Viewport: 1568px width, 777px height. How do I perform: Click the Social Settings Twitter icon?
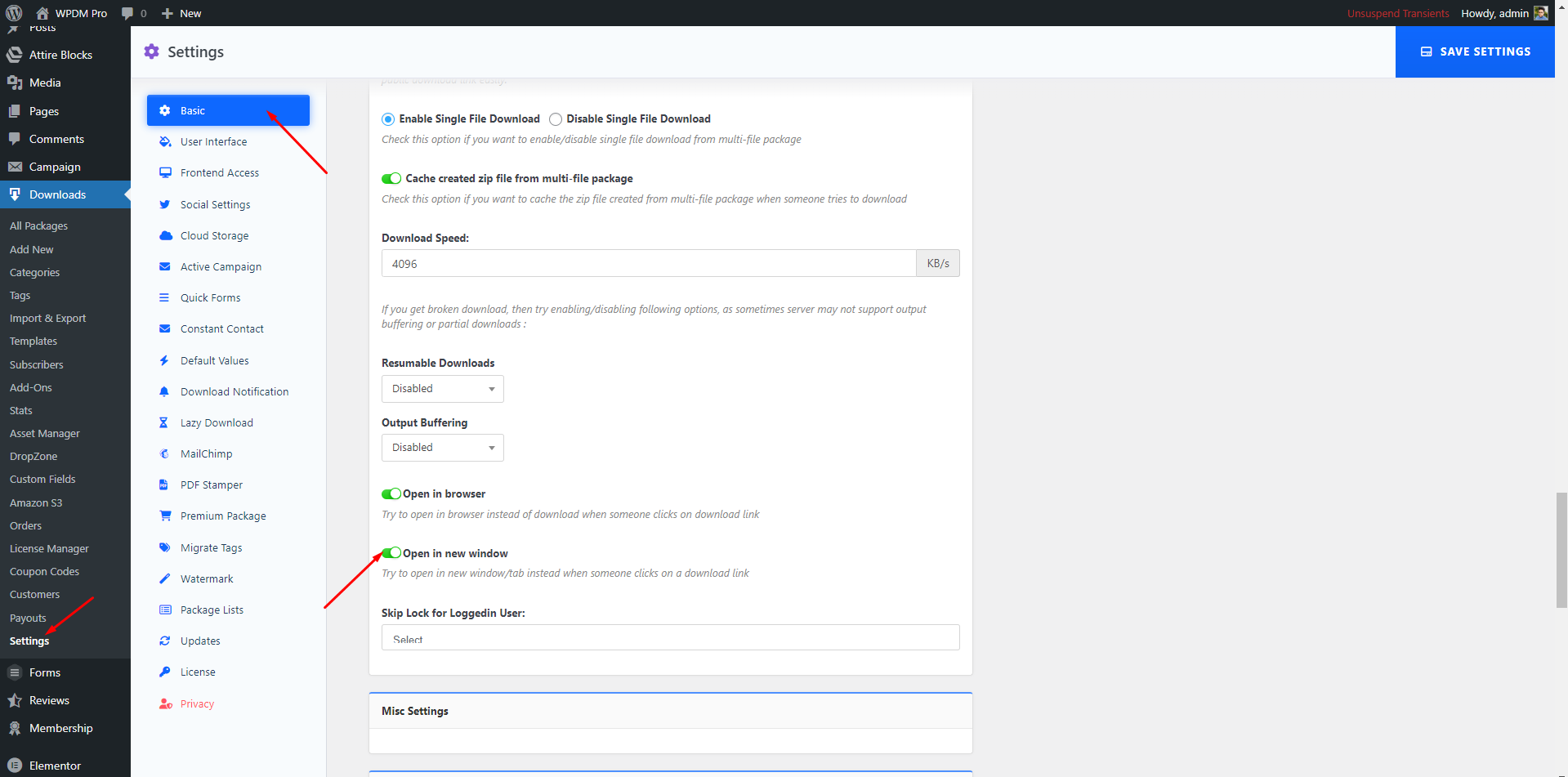(165, 204)
